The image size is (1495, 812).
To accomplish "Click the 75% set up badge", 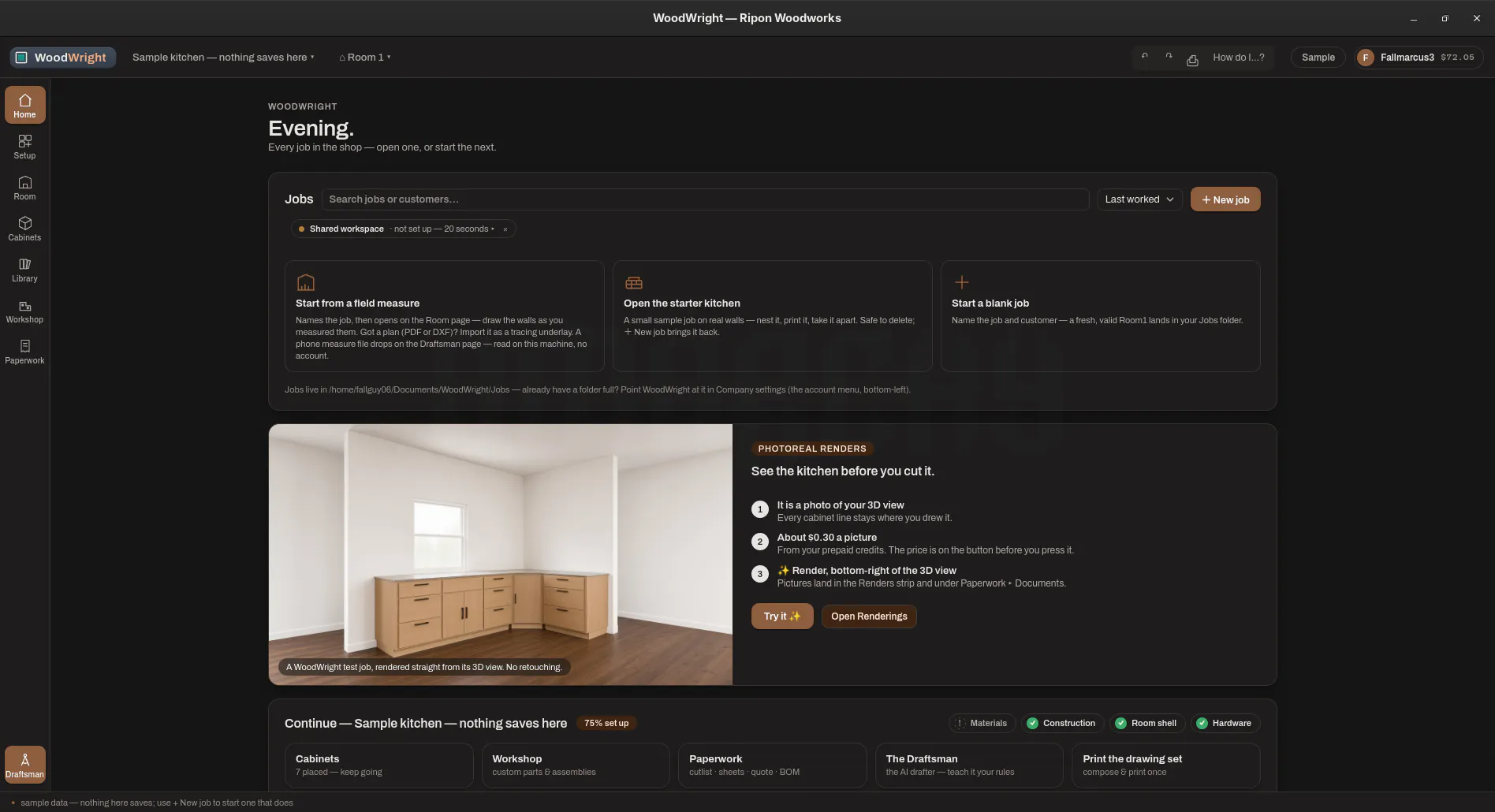I will coord(606,723).
